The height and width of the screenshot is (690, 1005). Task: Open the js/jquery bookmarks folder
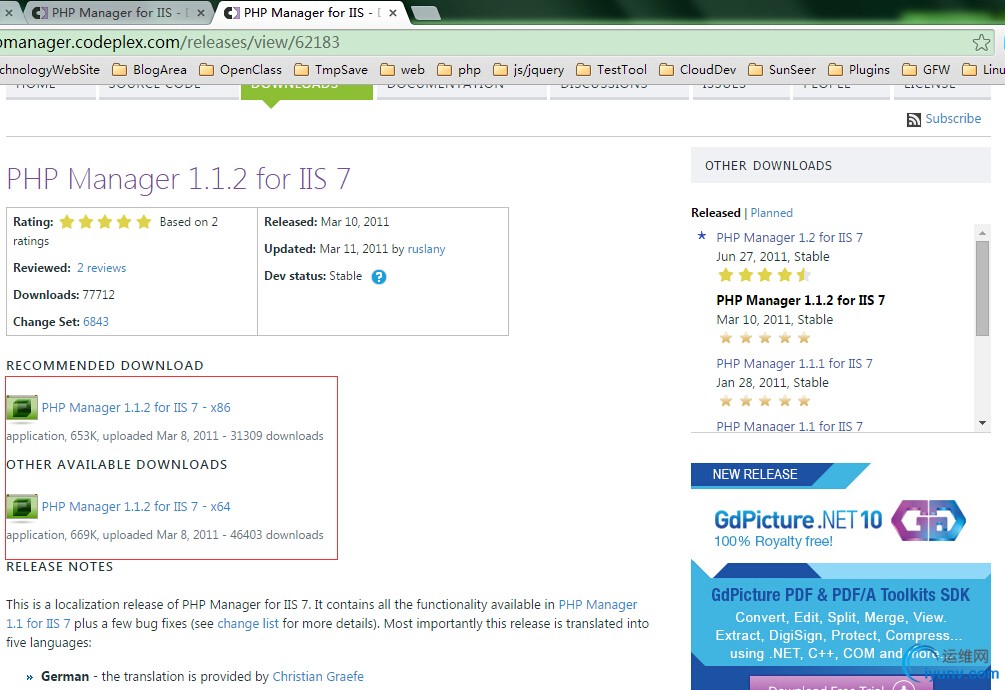[529, 69]
